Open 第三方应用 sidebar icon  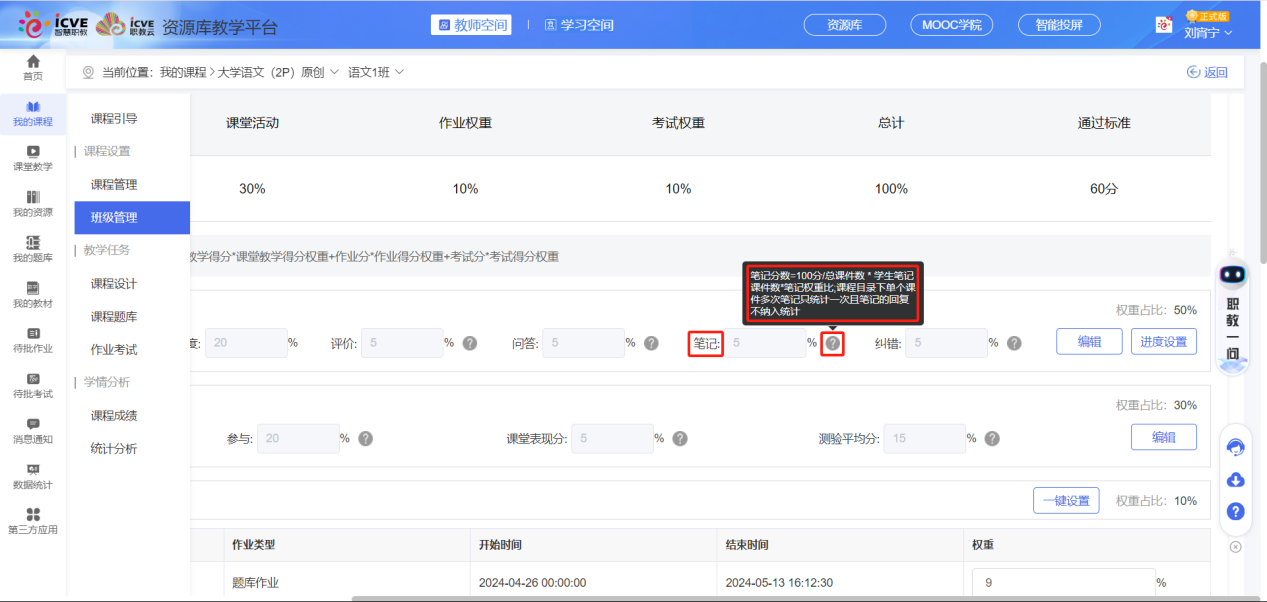pos(33,520)
